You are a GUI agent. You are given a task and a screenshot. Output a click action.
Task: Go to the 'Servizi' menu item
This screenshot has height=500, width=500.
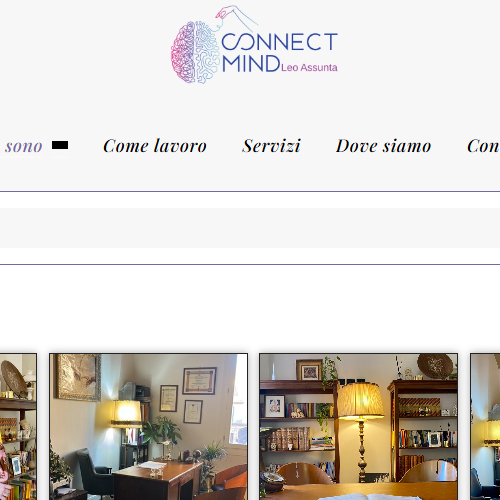[x=271, y=146]
